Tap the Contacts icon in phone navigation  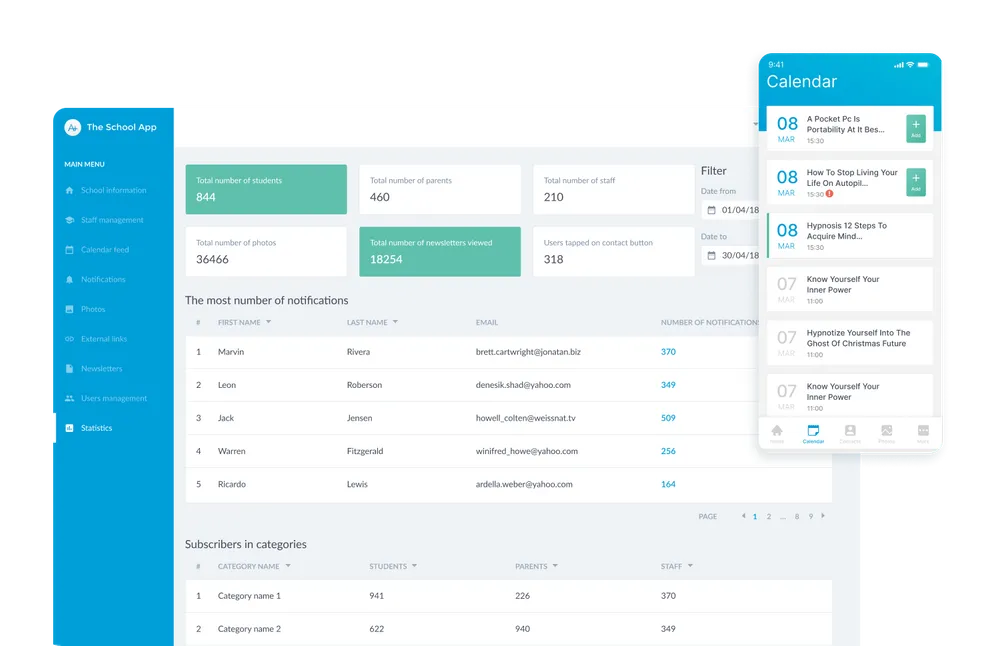[x=850, y=432]
